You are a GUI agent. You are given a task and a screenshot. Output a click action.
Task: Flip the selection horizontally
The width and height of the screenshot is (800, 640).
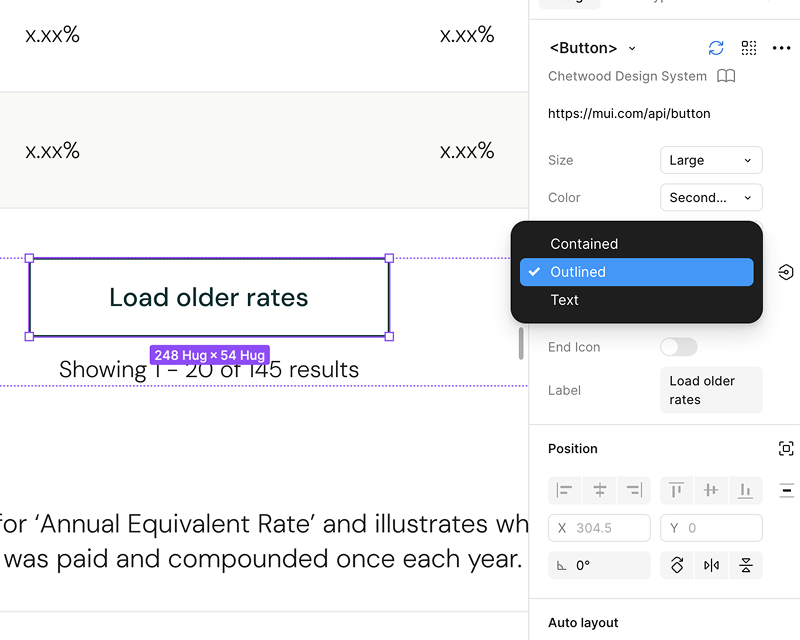tap(711, 565)
